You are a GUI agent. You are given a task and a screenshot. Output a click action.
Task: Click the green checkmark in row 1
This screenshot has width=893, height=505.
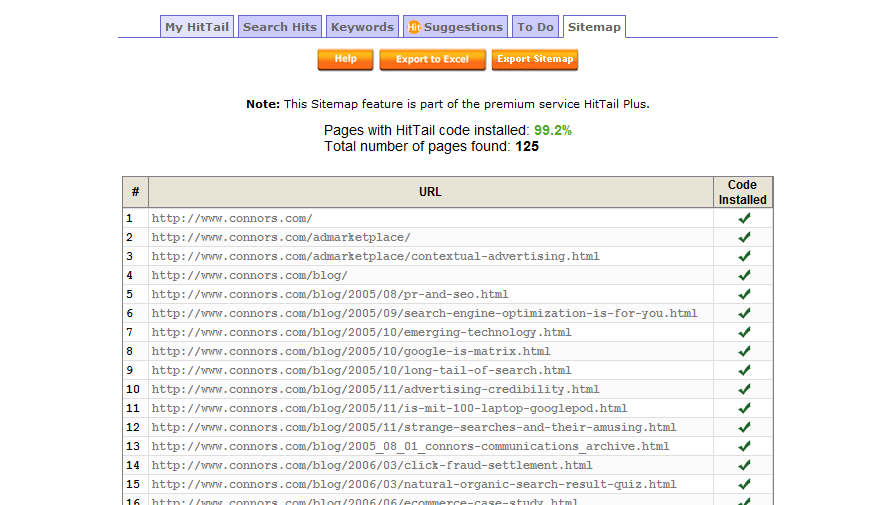pos(744,218)
